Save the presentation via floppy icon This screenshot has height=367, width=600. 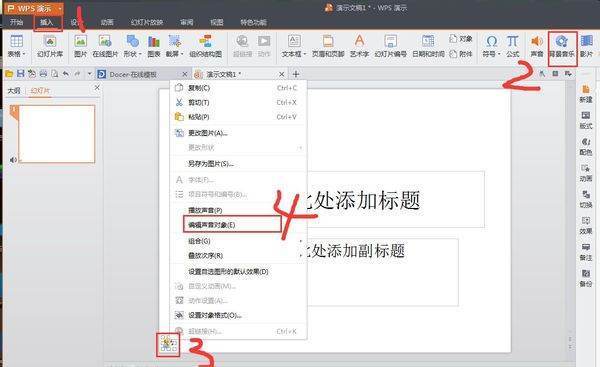point(21,73)
